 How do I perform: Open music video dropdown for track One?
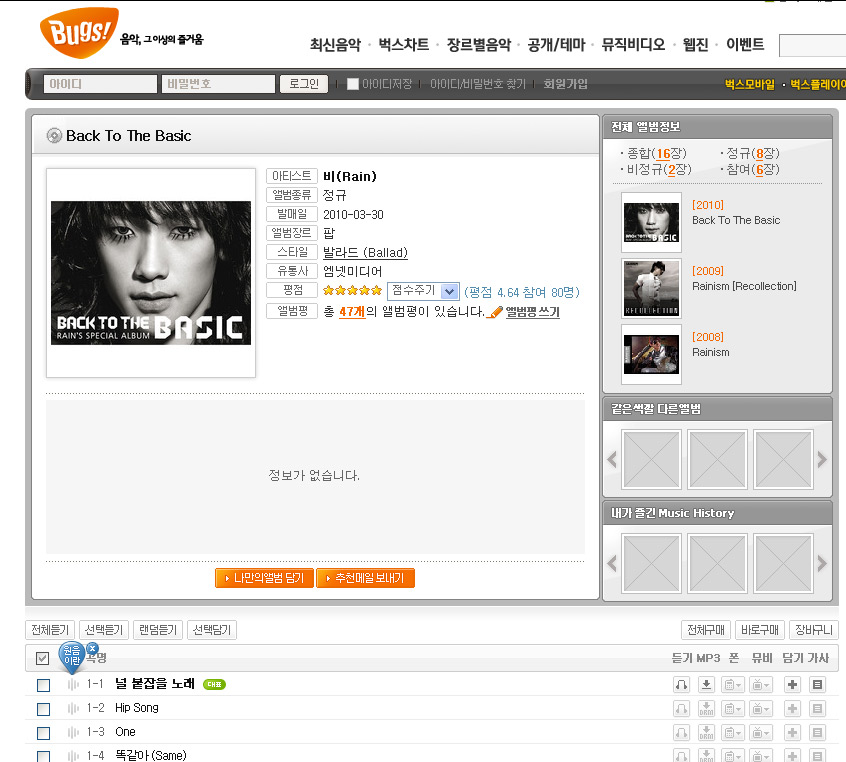coord(762,732)
